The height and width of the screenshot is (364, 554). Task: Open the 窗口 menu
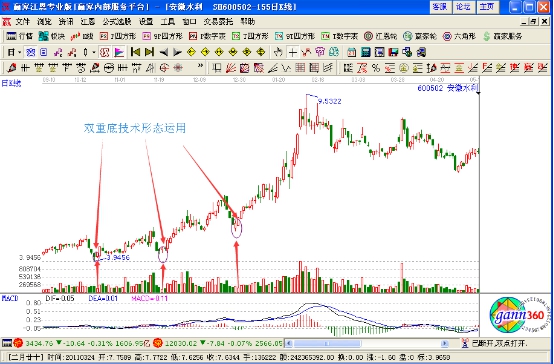(189, 22)
